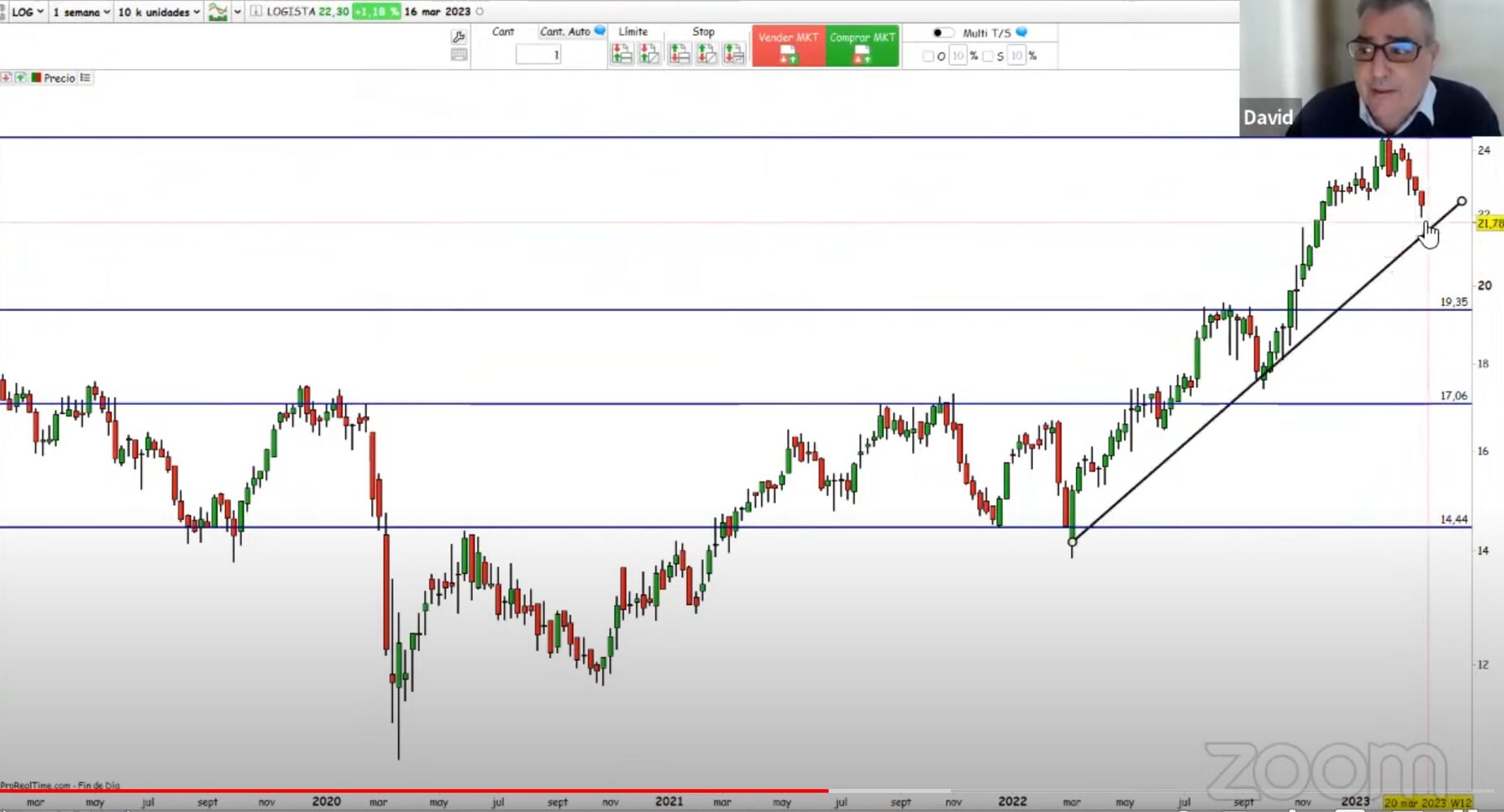
Task: Open the list icon beside Precio
Action: pyautogui.click(x=85, y=78)
